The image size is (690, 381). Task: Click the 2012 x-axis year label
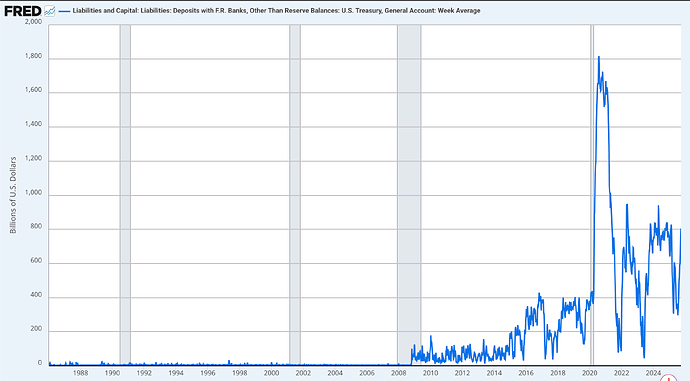[x=462, y=373]
